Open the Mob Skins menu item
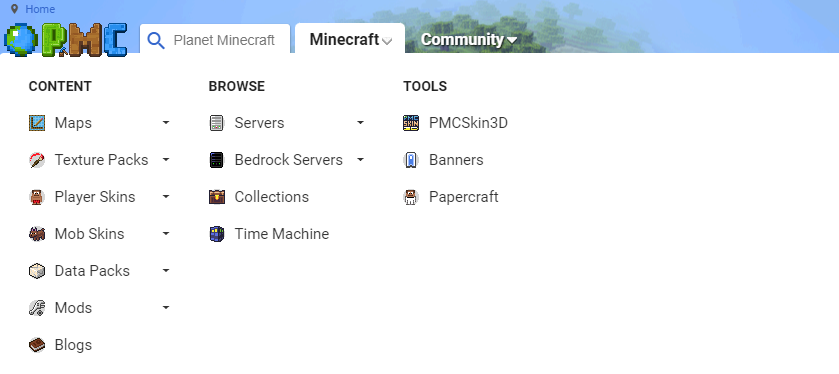 [x=89, y=234]
